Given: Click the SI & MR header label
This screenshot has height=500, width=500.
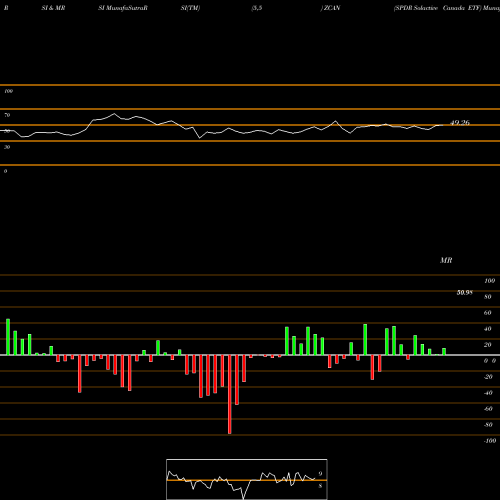Looking at the screenshot, I should click(x=53, y=8).
